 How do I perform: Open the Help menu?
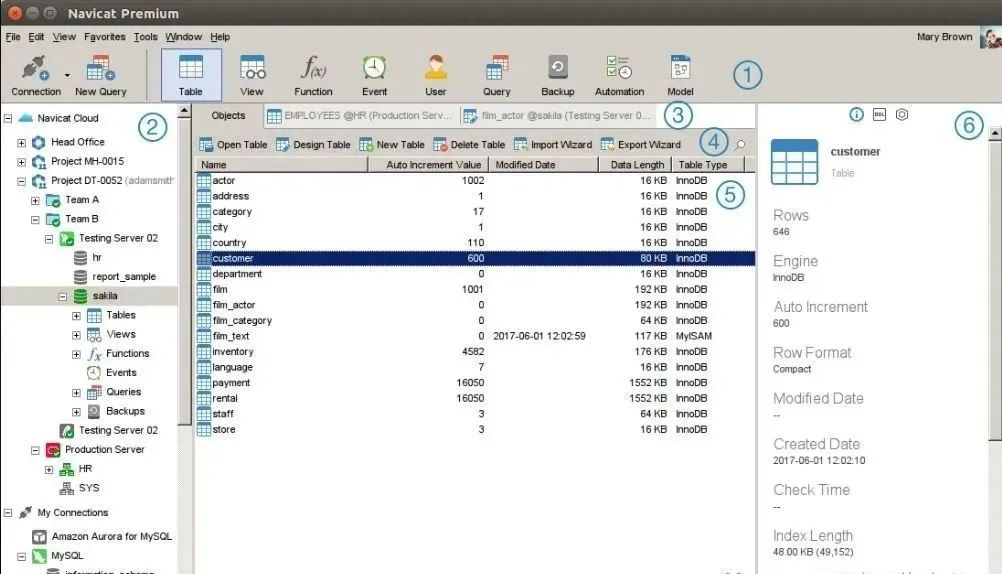click(220, 37)
